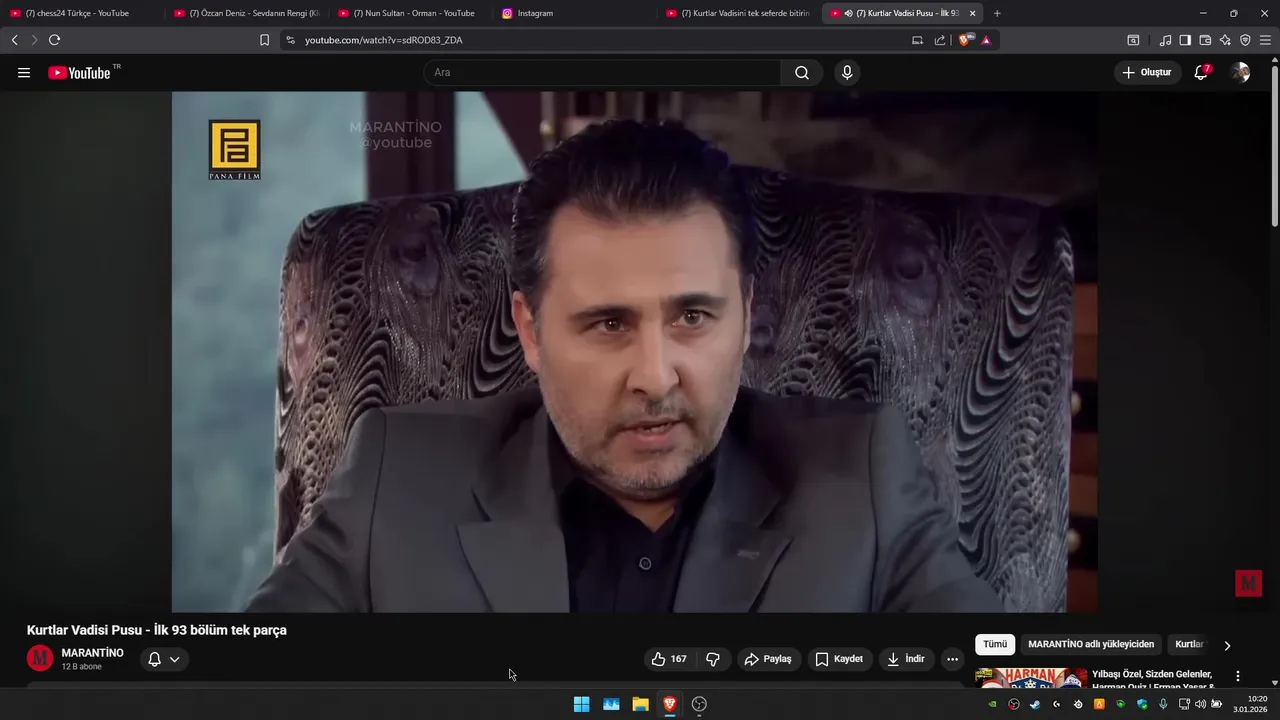Open MARANTİNO channel avatar

coord(40,658)
